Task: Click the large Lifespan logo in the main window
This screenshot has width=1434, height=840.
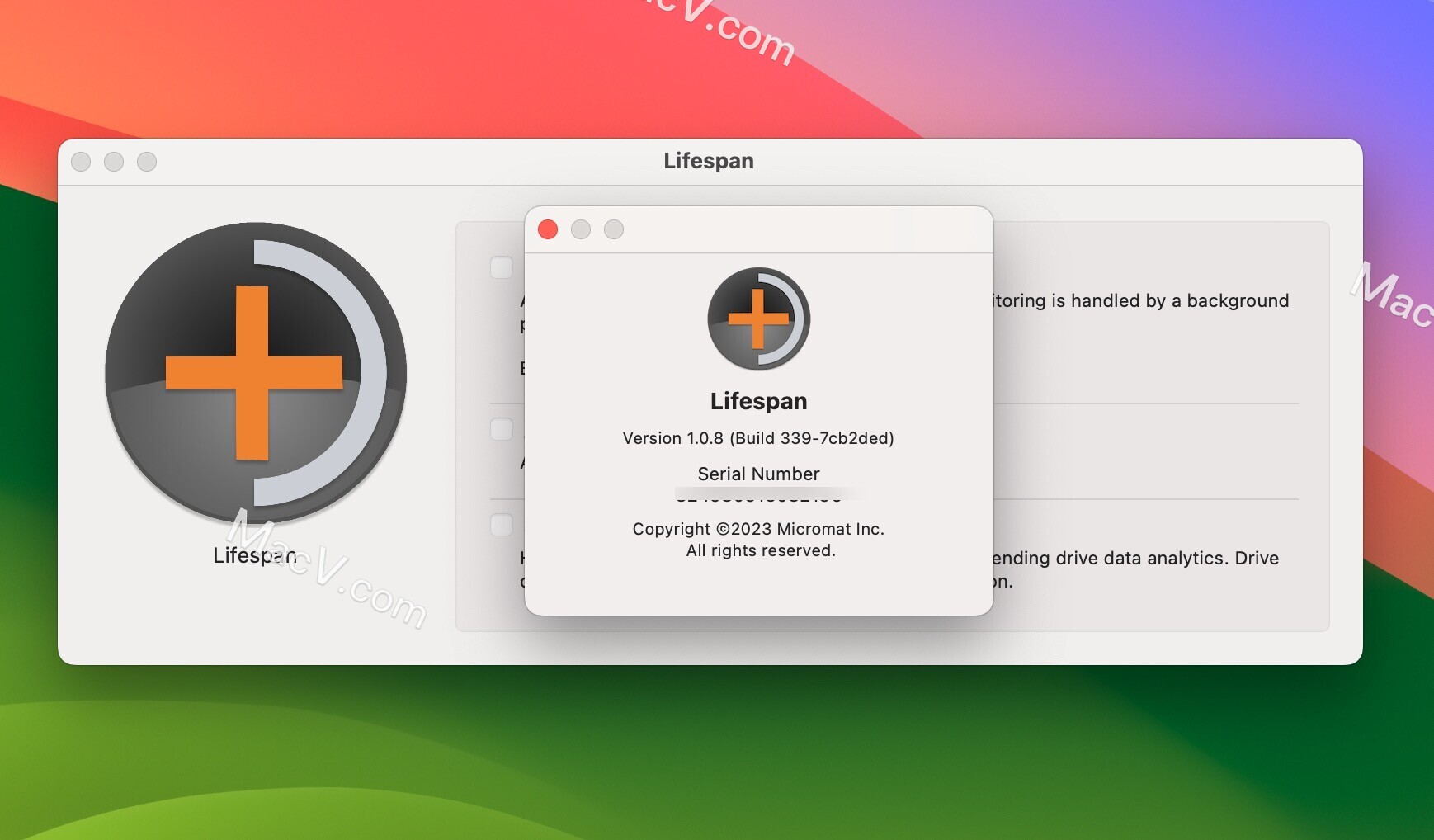Action: click(x=256, y=373)
